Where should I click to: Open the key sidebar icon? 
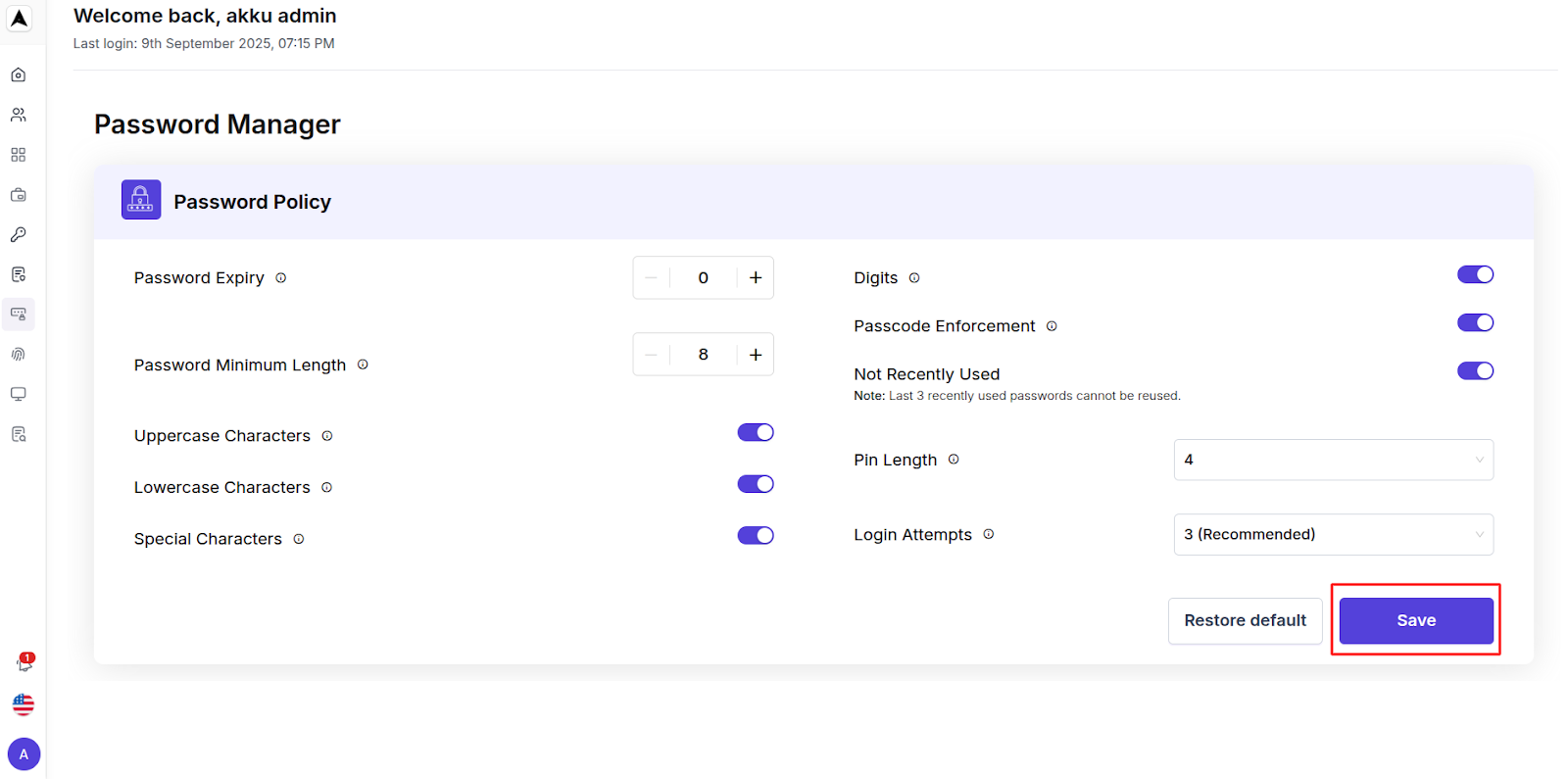pyautogui.click(x=19, y=234)
